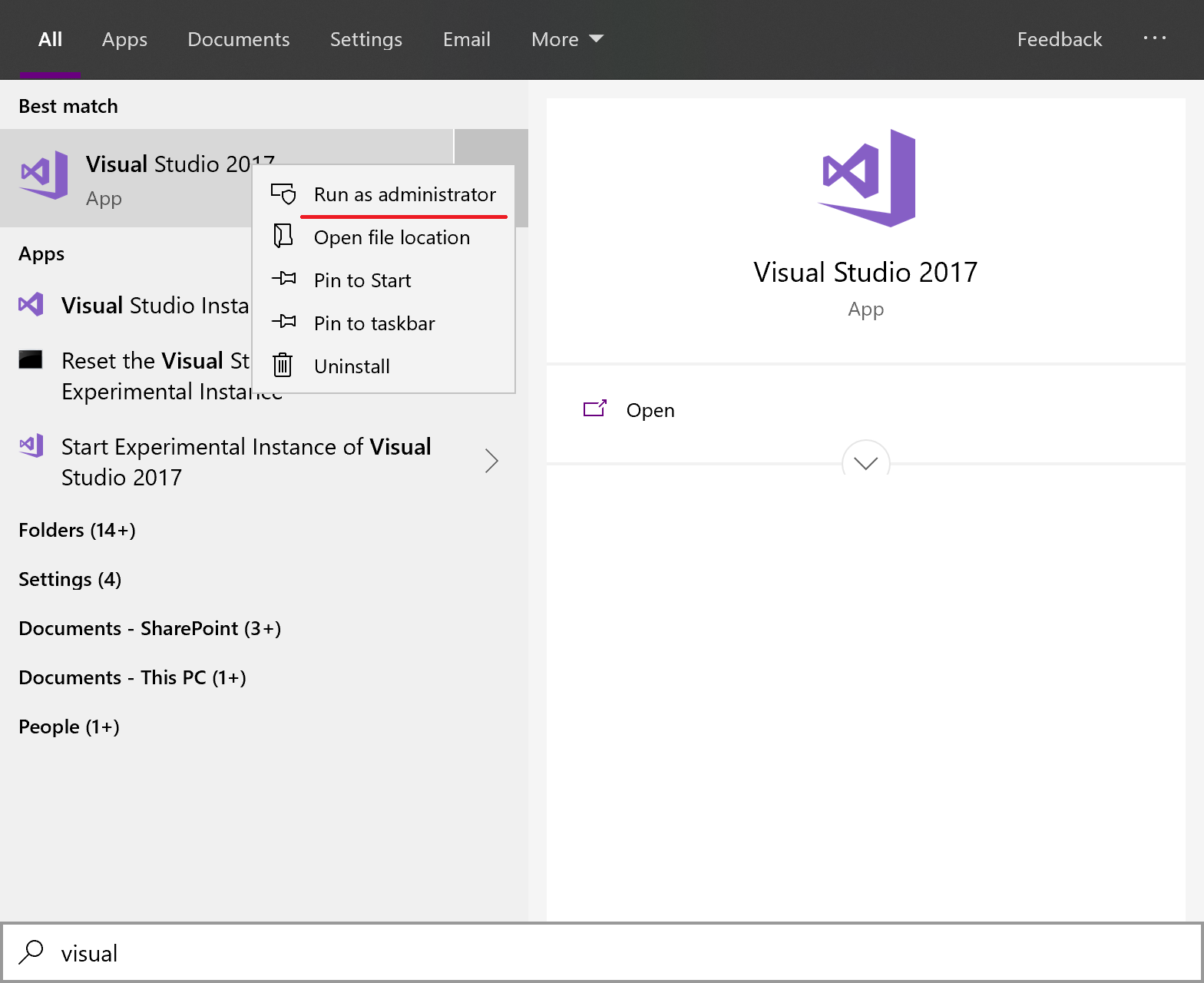Click the Open file location folder icon
This screenshot has width=1204, height=983.
(283, 236)
